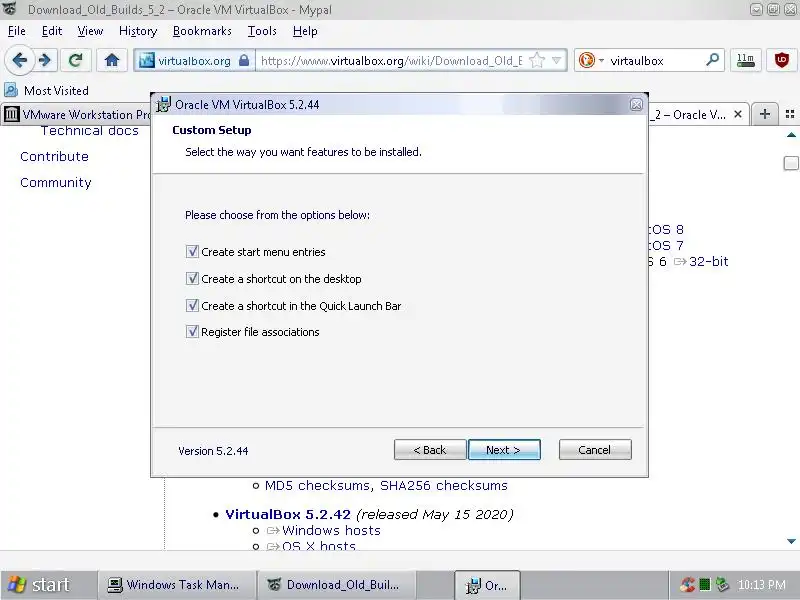800x600 pixels.
Task: Bookmark this page with the star icon
Action: pos(537,61)
